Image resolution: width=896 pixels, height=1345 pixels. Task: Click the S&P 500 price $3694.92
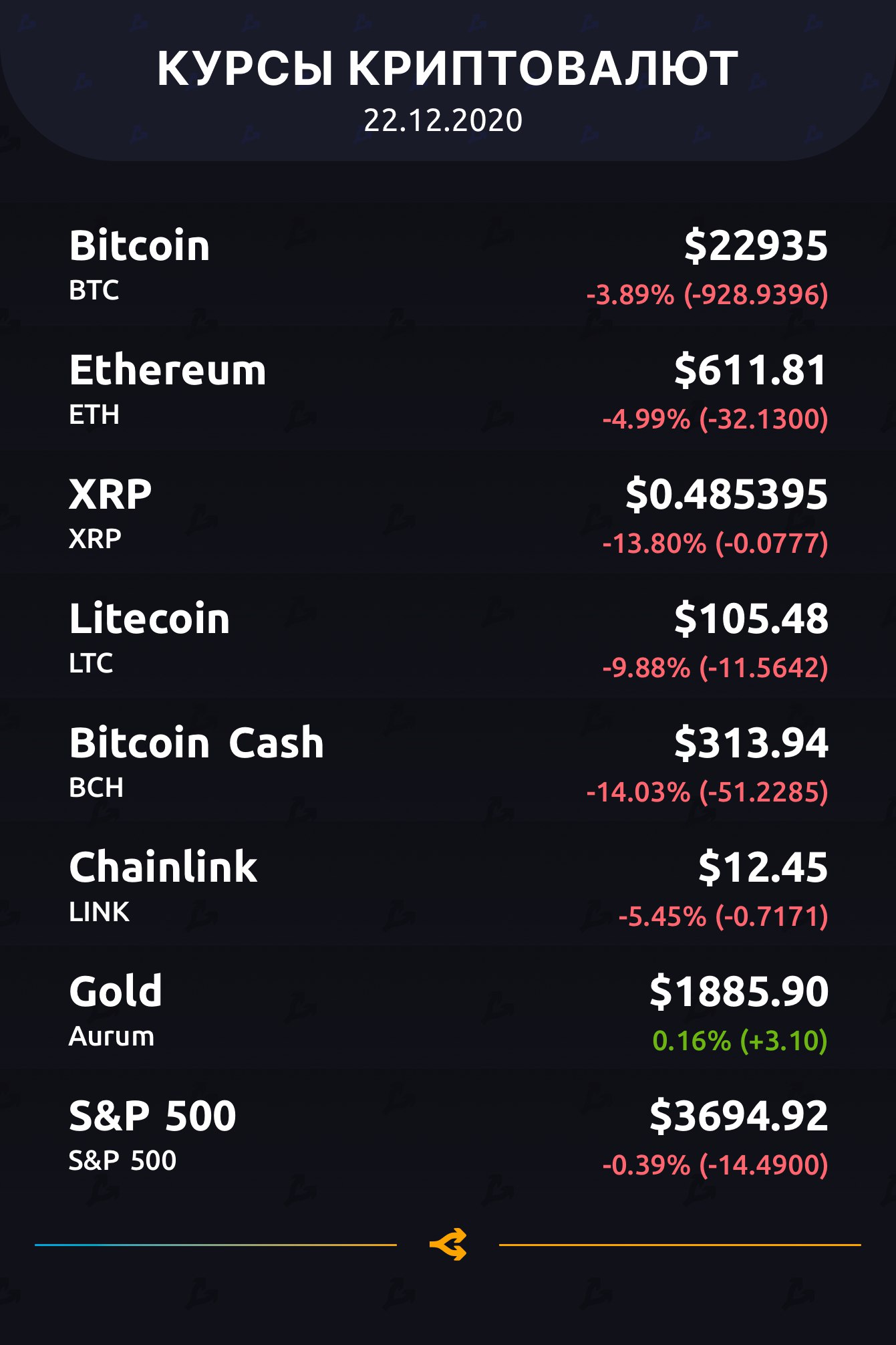point(739,1116)
